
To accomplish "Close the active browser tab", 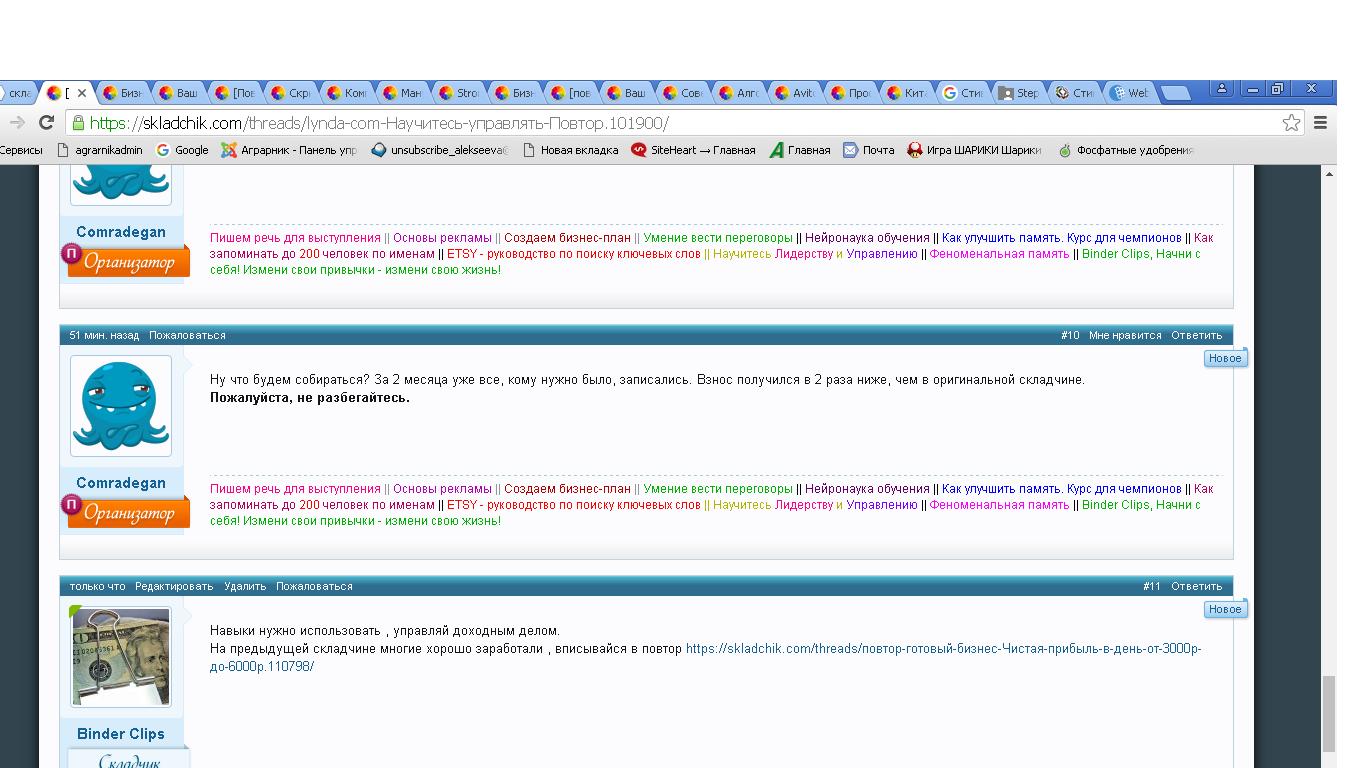I will (x=82, y=93).
